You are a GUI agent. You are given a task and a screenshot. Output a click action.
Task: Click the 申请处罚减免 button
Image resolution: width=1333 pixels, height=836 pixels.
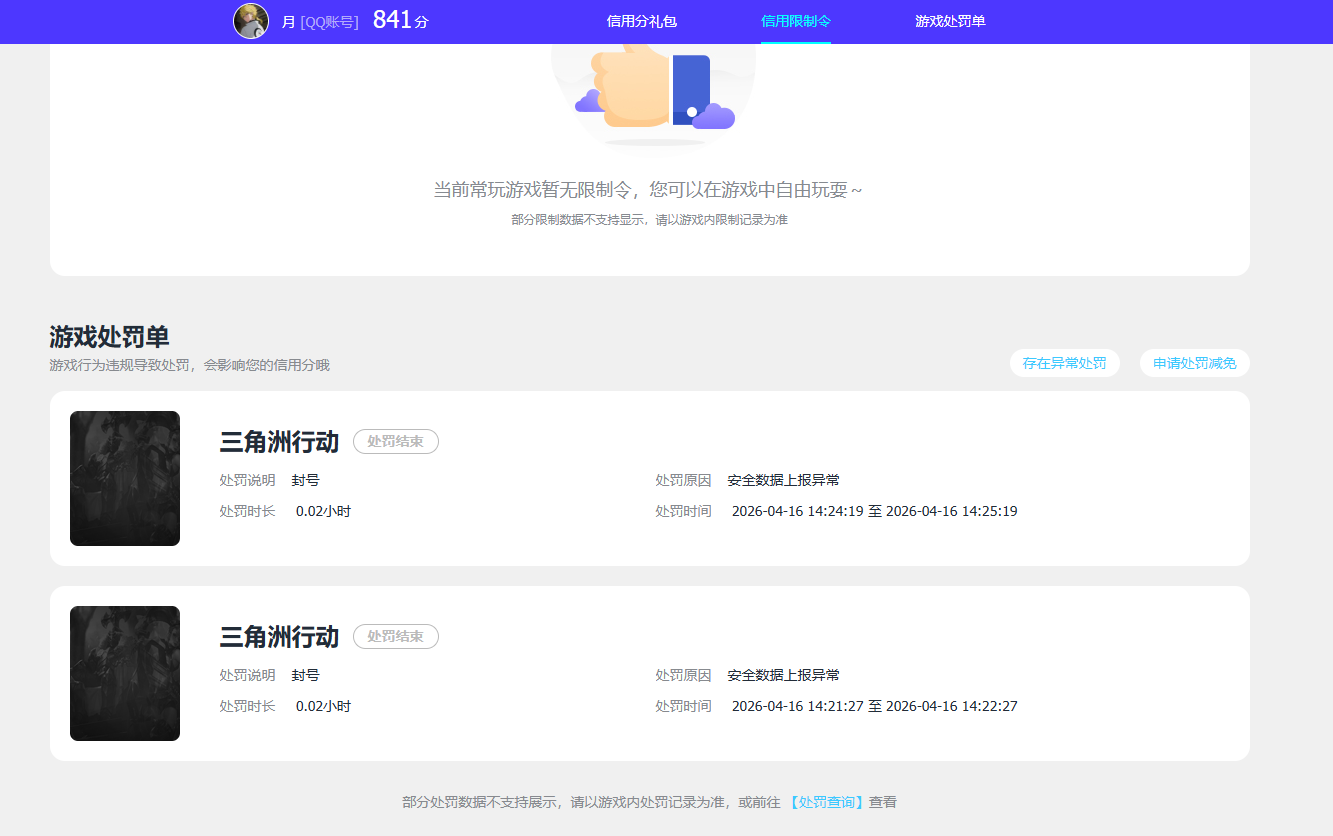pos(1195,363)
